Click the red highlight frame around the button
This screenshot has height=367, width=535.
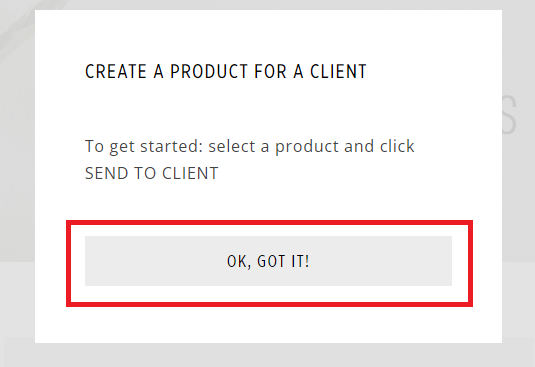click(x=269, y=222)
